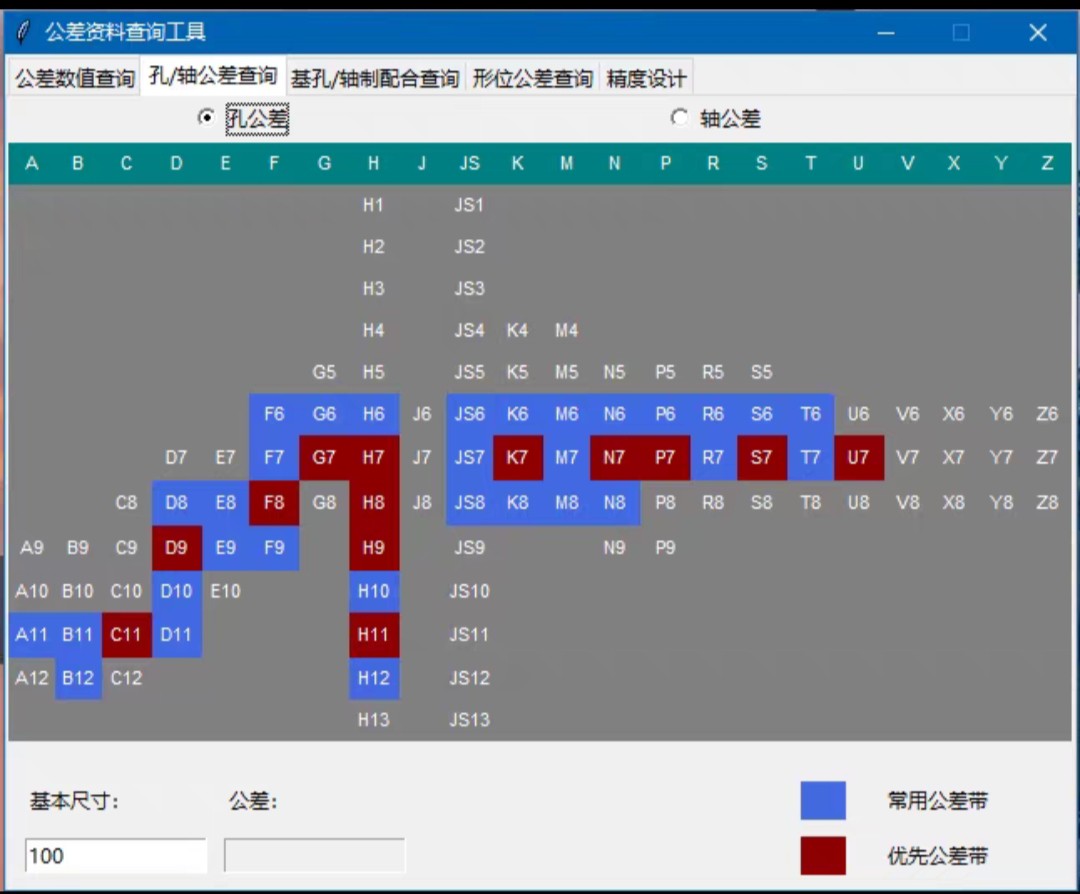Choose tolerance zone A9

(32, 548)
